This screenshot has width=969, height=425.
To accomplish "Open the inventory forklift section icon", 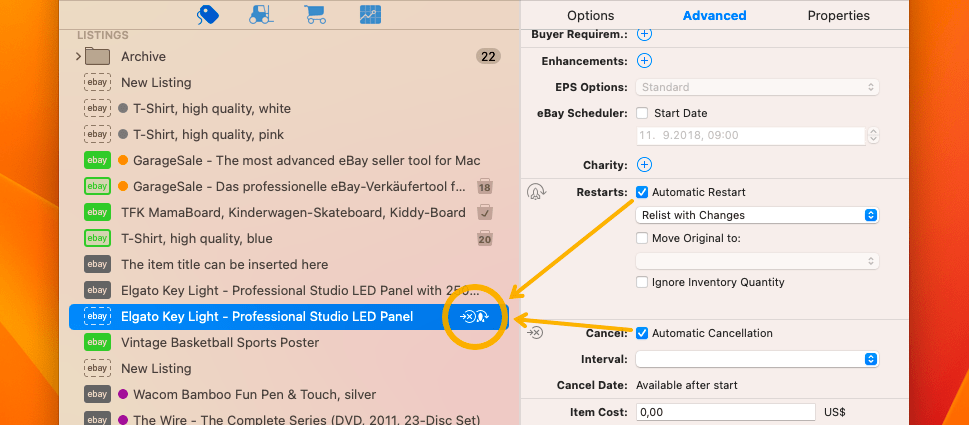I will [x=262, y=14].
